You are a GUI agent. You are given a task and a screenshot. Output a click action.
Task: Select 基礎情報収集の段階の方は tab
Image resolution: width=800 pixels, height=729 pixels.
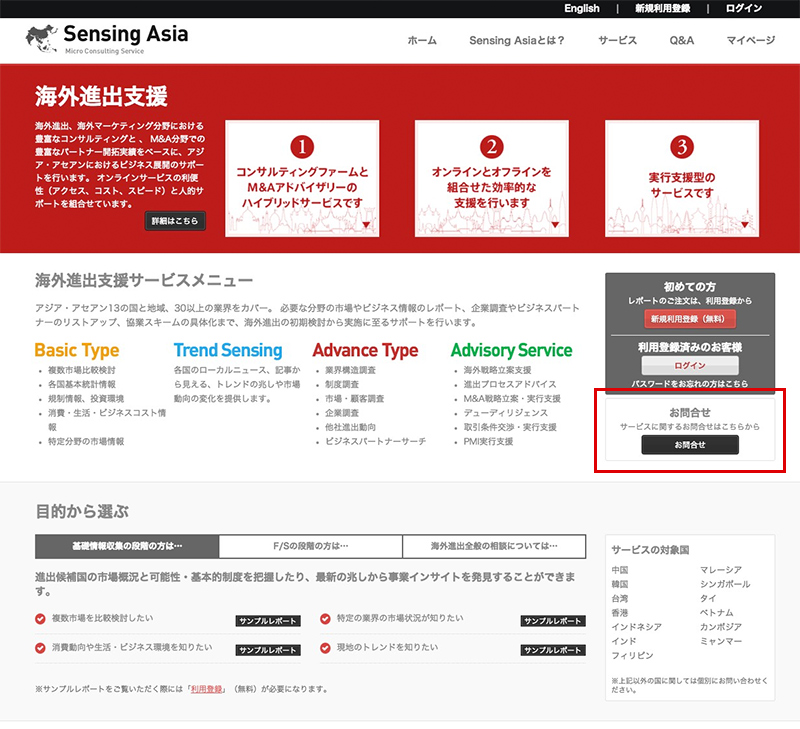click(127, 546)
